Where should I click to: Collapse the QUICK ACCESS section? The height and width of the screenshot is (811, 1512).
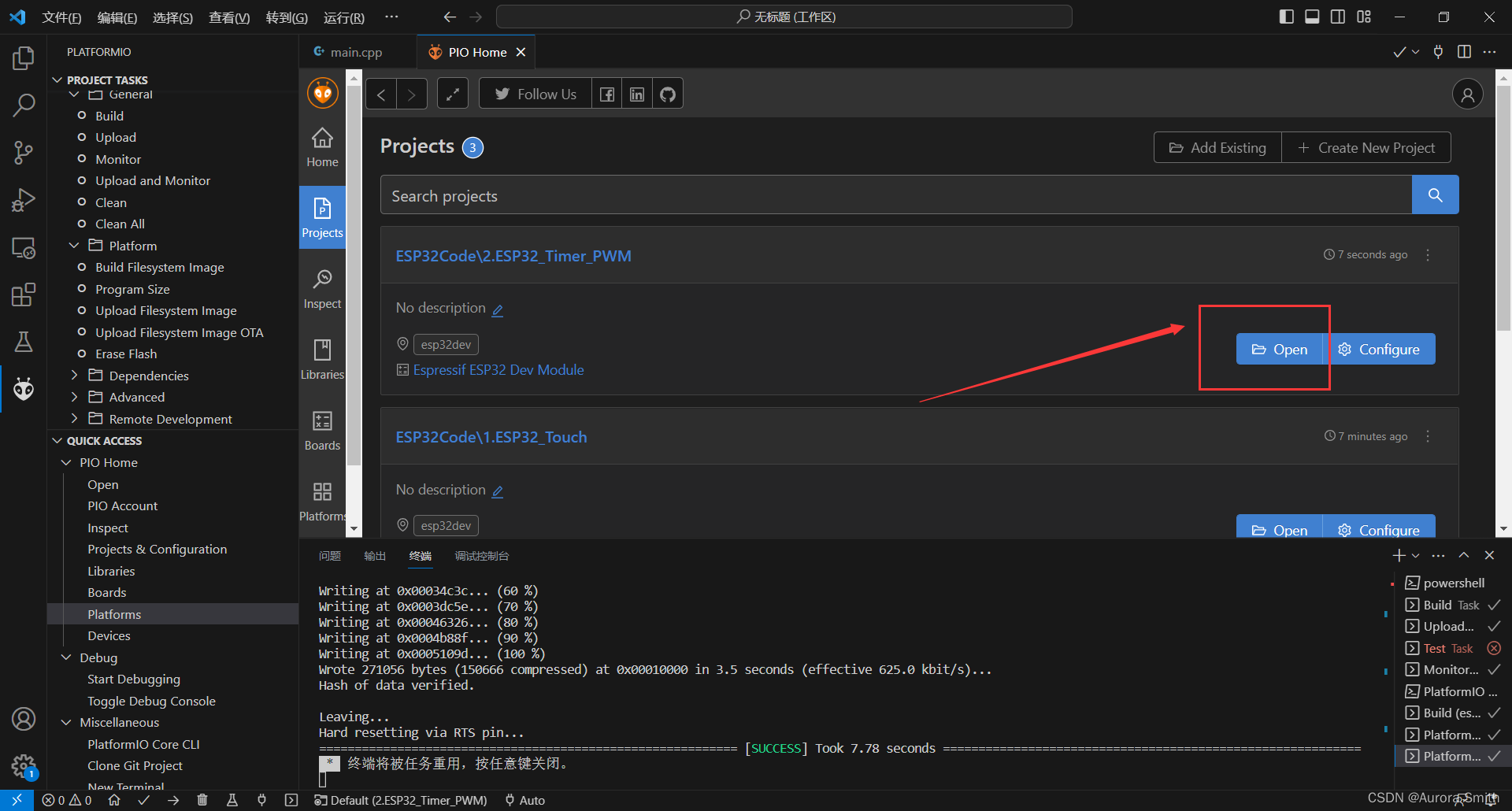pyautogui.click(x=57, y=440)
